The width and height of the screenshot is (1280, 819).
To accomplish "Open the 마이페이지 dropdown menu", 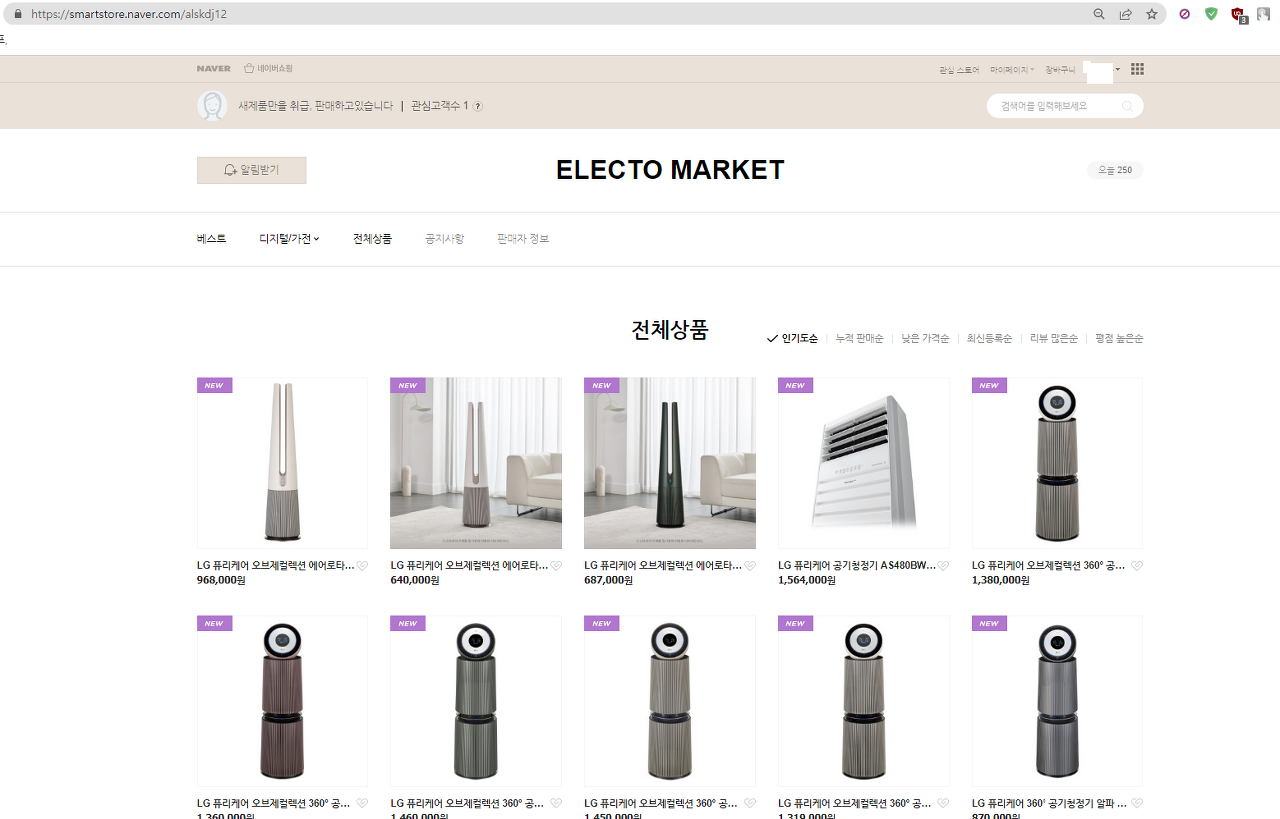I will click(x=1012, y=70).
